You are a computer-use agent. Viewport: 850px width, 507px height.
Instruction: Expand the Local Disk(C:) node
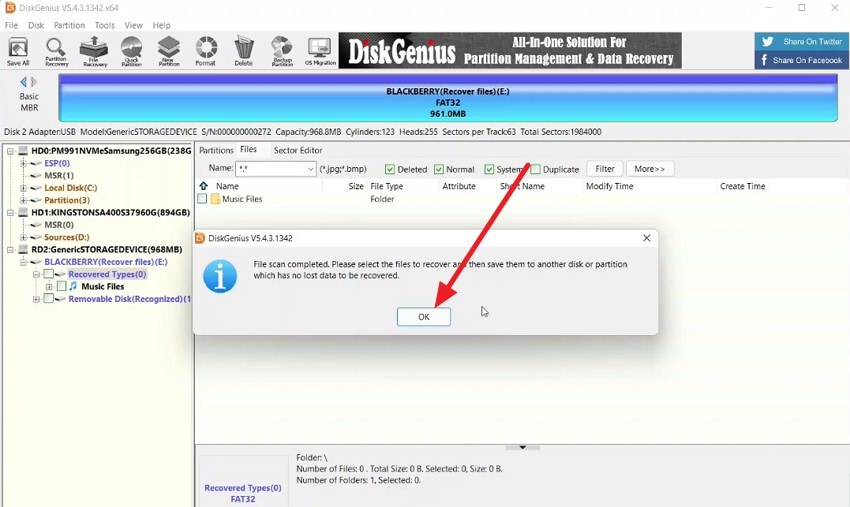click(x=23, y=188)
